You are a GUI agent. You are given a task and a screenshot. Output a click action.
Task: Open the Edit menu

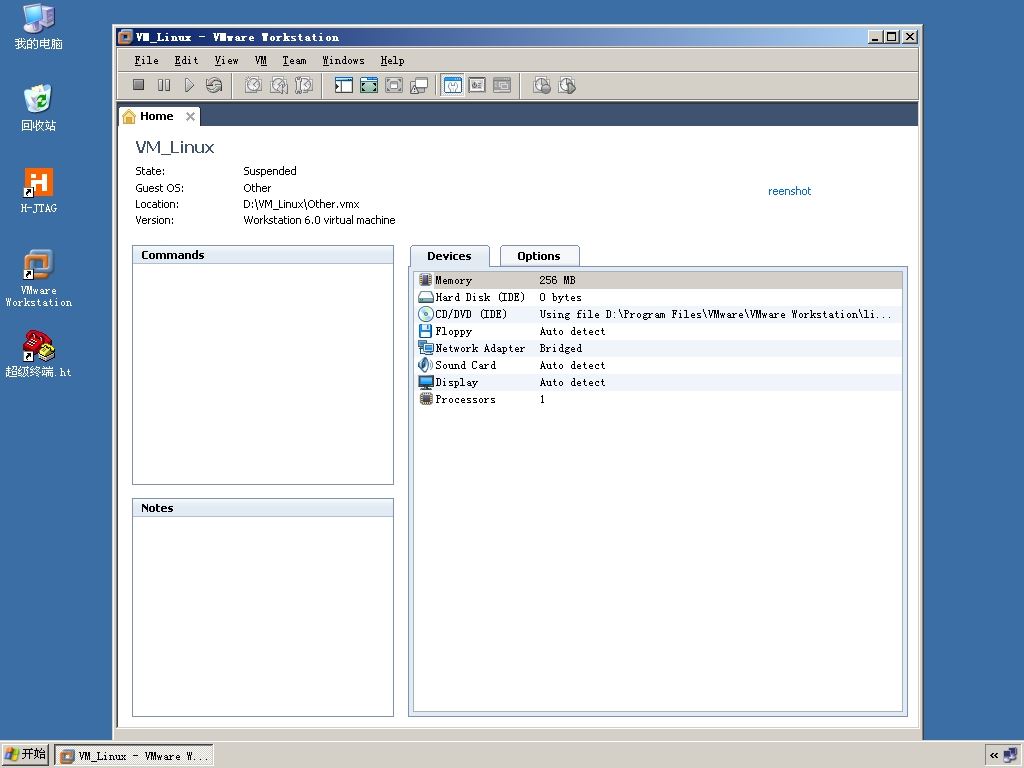[186, 60]
